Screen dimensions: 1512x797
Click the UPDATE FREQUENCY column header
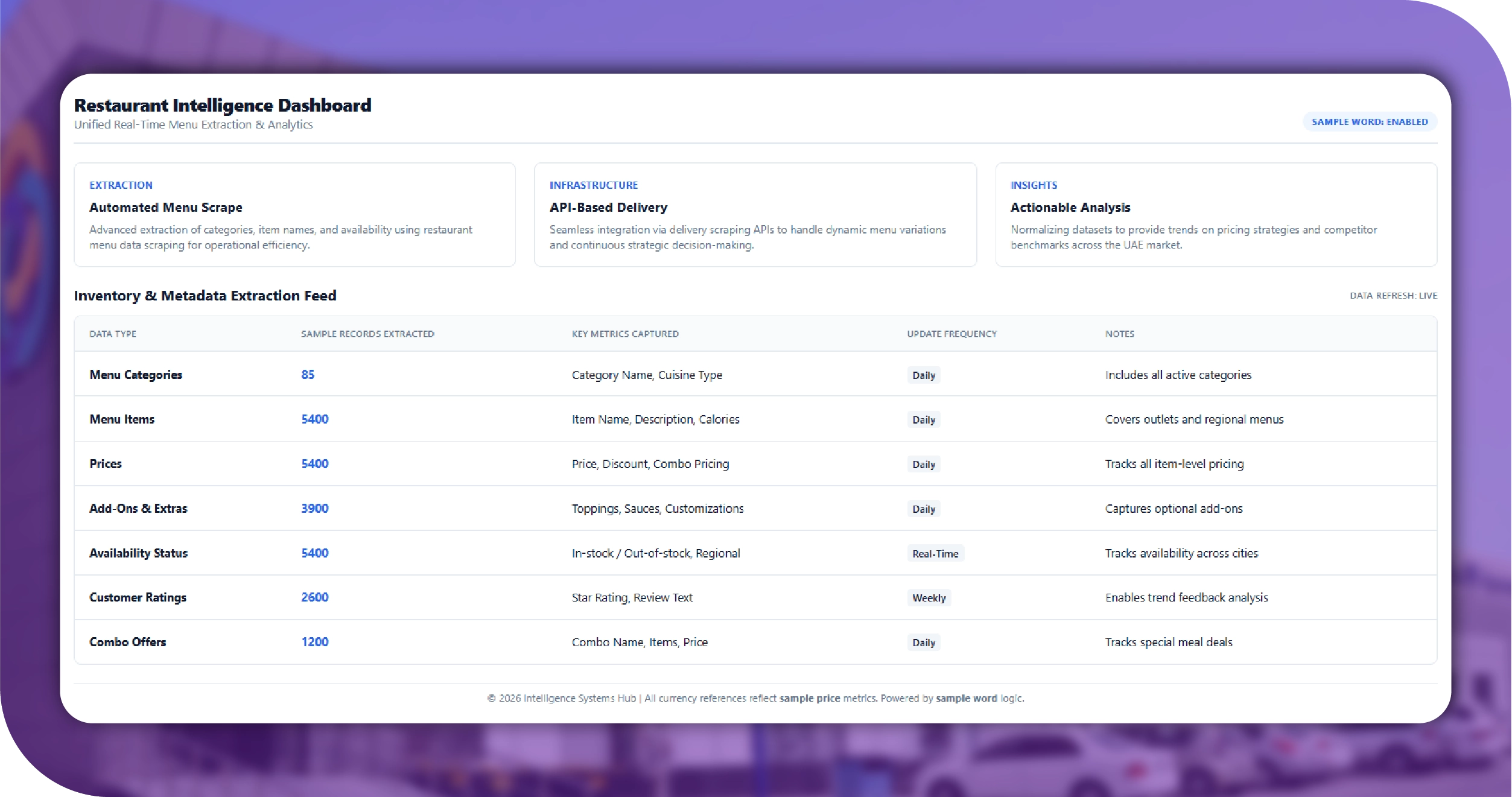point(951,334)
